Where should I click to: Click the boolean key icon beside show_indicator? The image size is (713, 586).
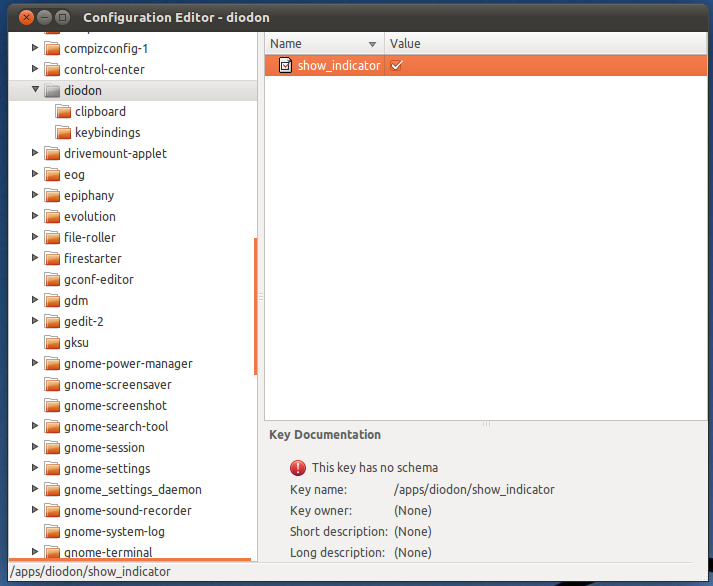pyautogui.click(x=285, y=65)
